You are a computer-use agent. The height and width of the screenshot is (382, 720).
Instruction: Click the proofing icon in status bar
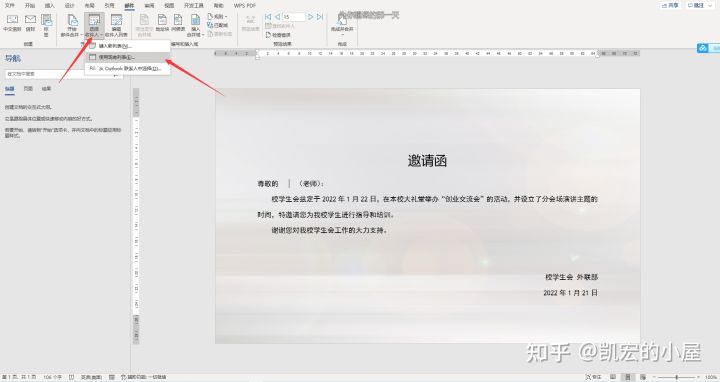click(71, 377)
